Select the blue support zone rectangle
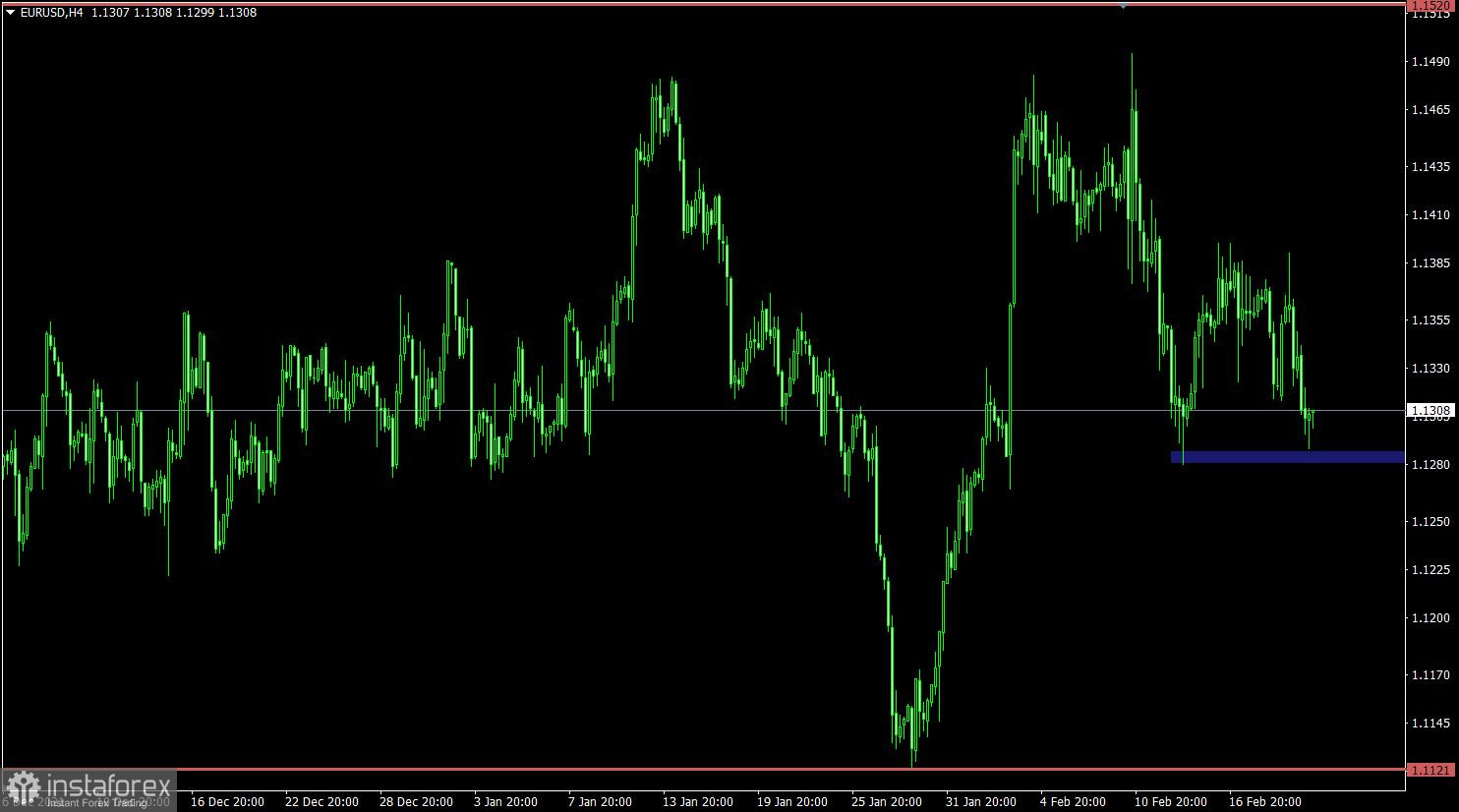The width and height of the screenshot is (1459, 812). click(1287, 457)
